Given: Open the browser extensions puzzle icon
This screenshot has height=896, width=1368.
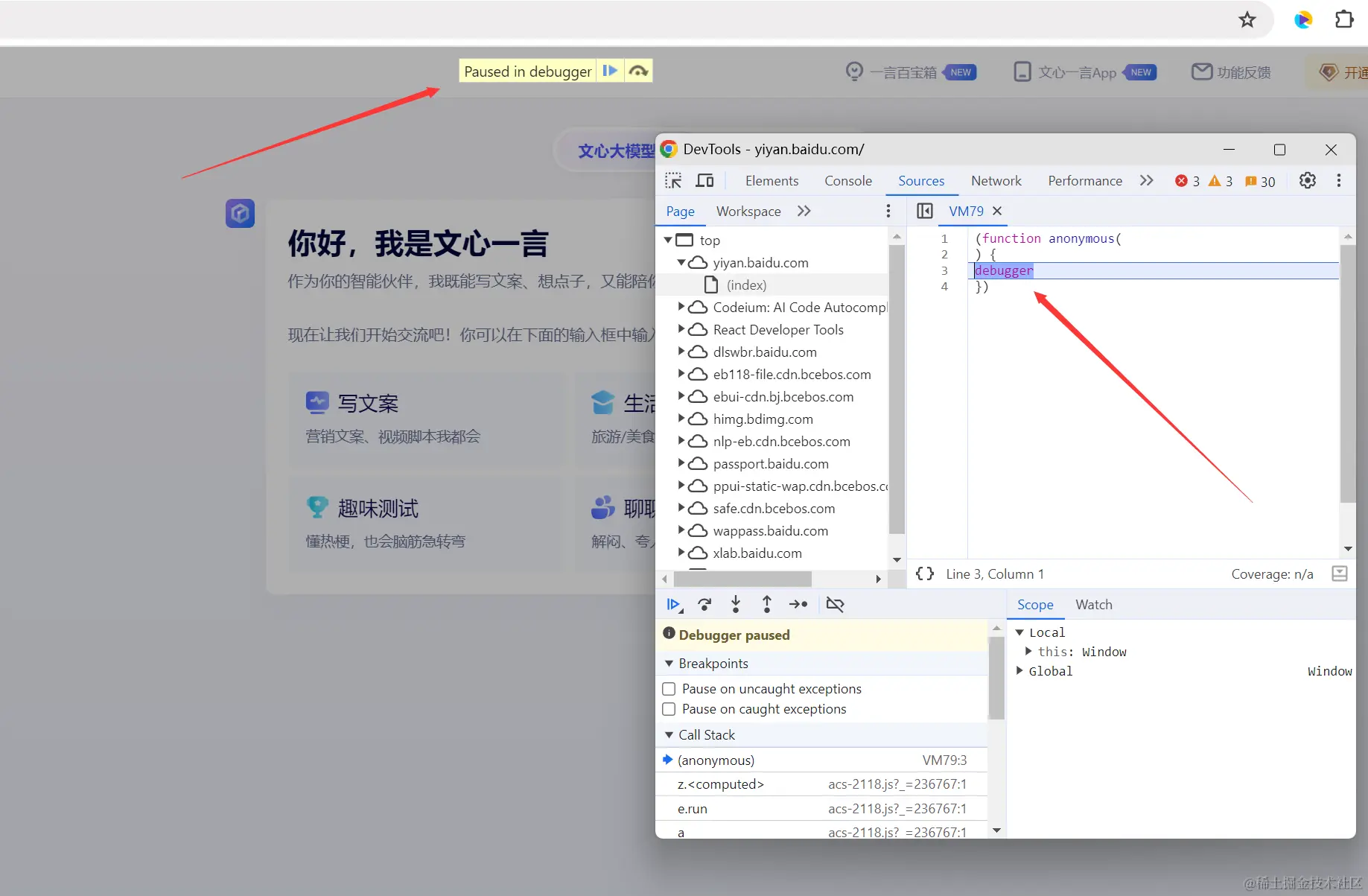Looking at the screenshot, I should 1344,19.
